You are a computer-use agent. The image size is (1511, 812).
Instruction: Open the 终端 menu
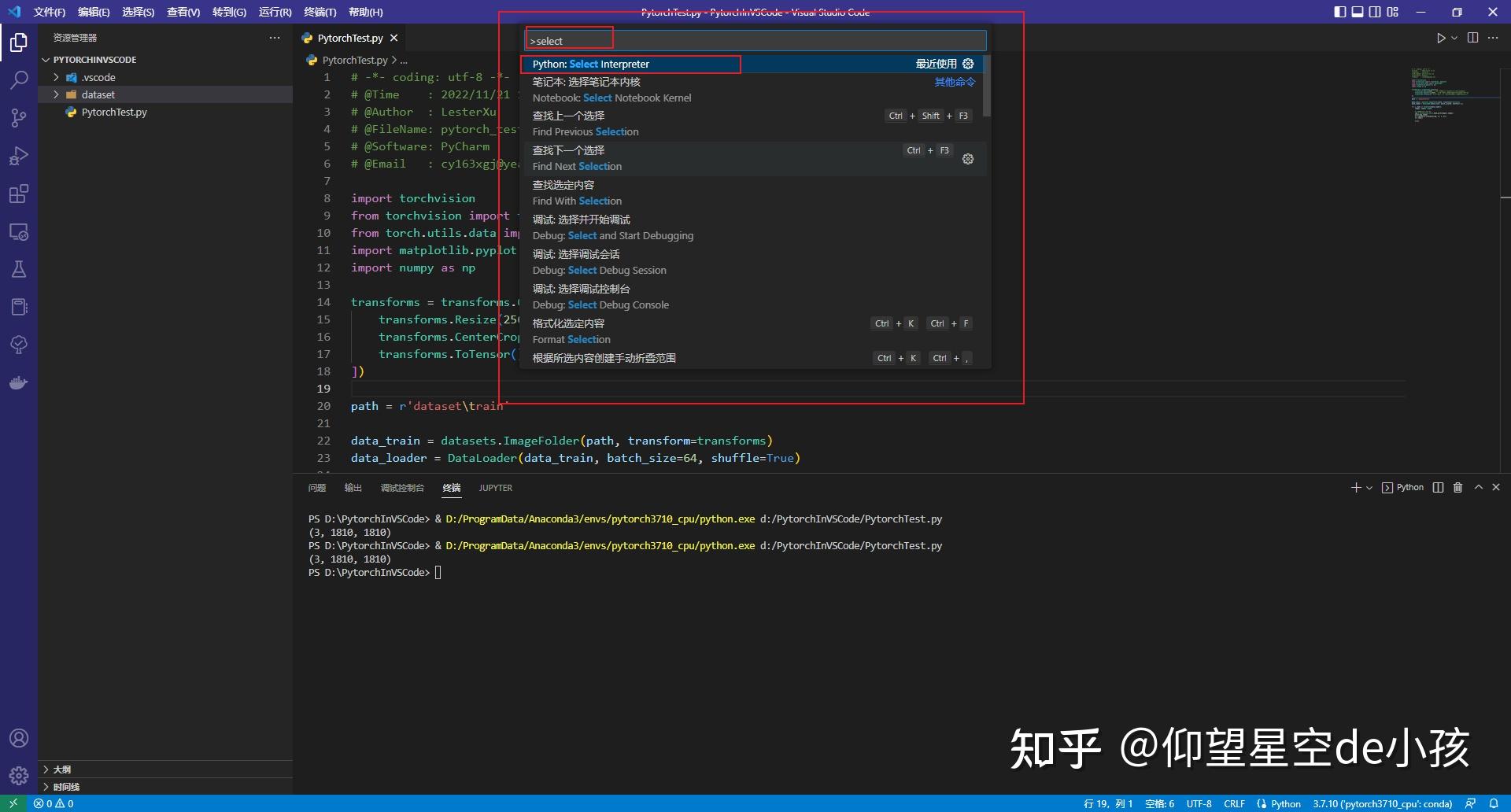(x=319, y=12)
